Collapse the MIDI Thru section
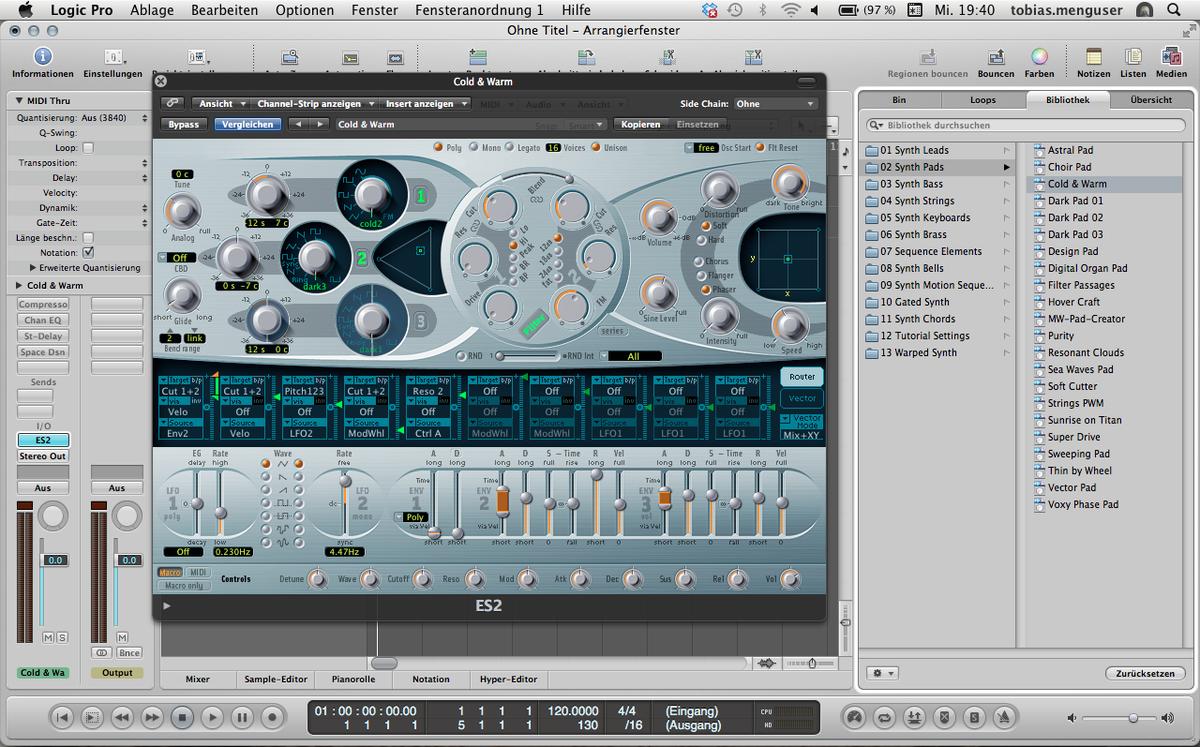 click(x=17, y=101)
